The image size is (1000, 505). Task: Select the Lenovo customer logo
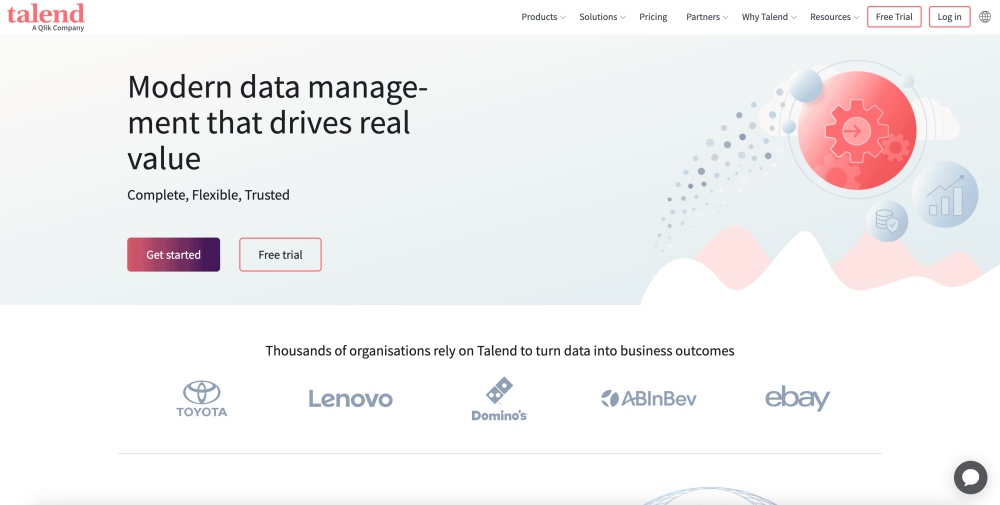click(x=350, y=399)
